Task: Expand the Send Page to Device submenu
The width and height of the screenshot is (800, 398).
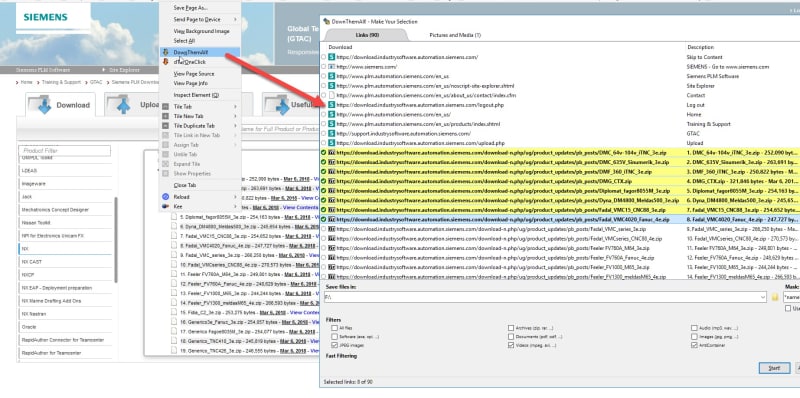Action: pyautogui.click(x=235, y=19)
